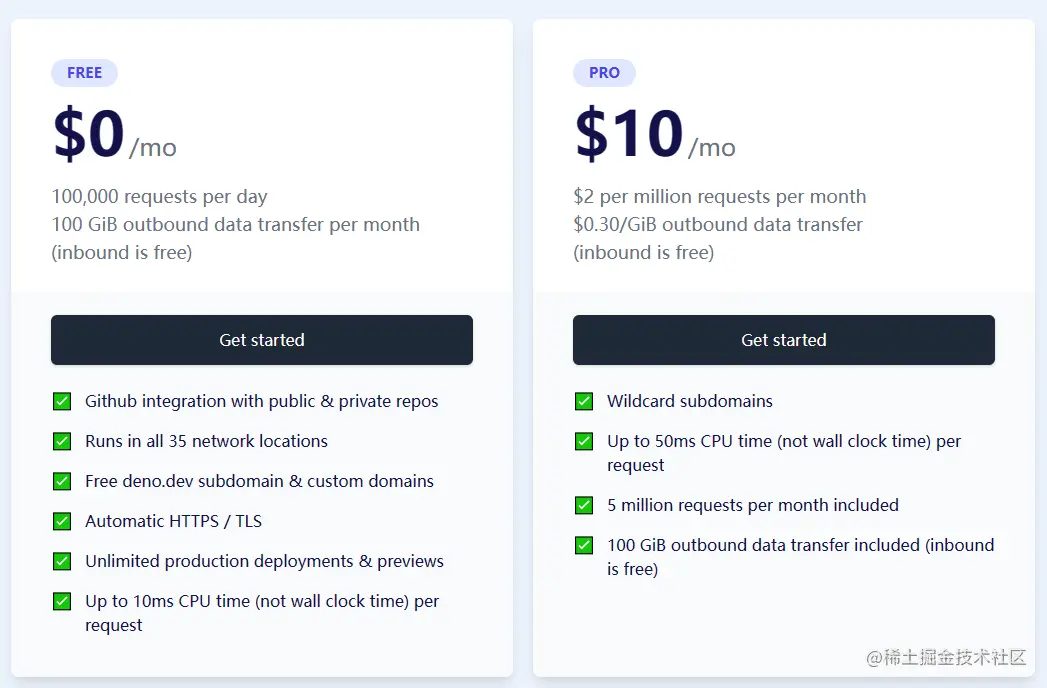
Task: Click checkmark next to Free deno.dev subdomain
Action: pyautogui.click(x=62, y=482)
